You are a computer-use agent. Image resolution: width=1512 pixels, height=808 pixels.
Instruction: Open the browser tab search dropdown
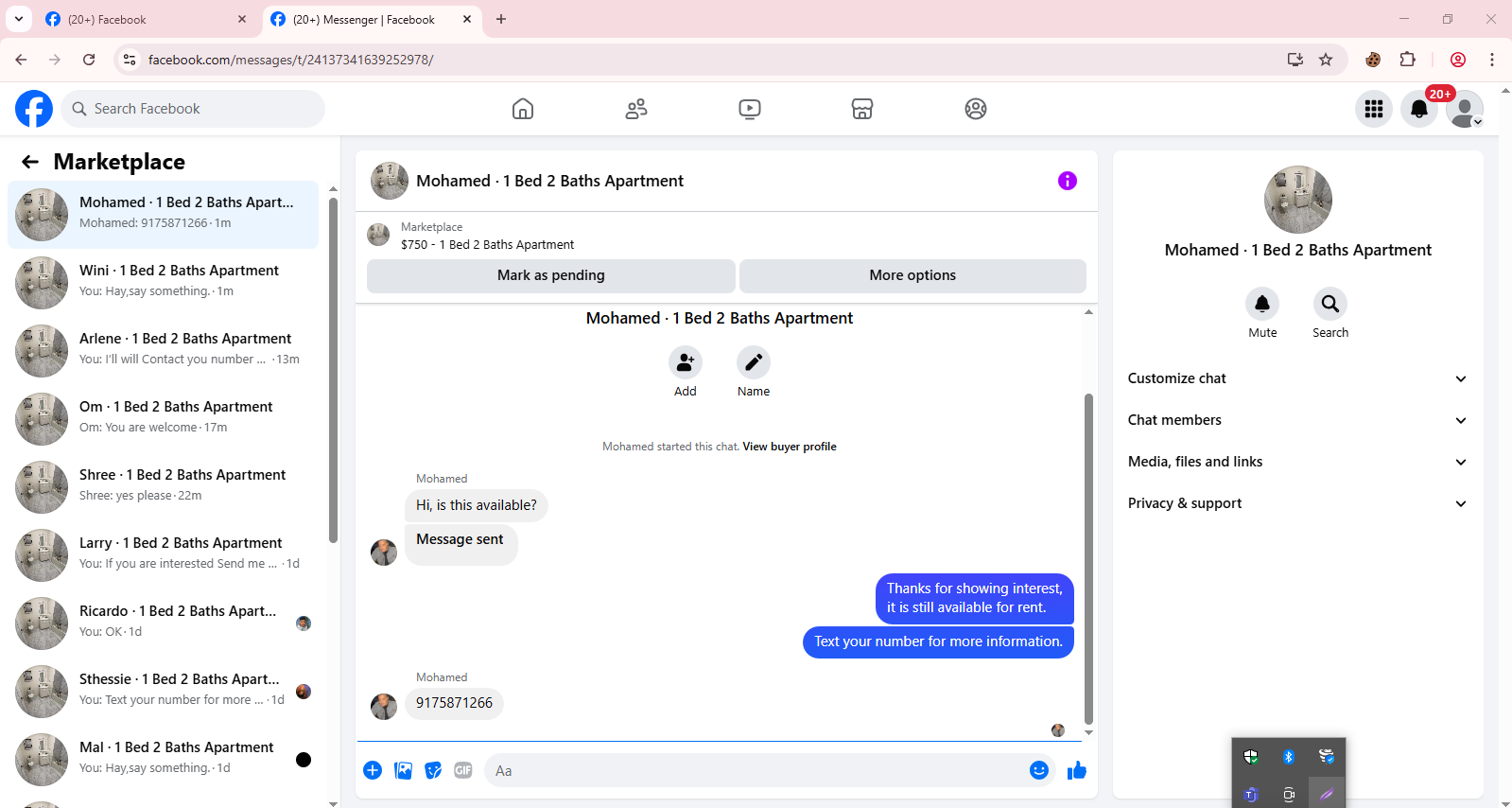(x=19, y=19)
